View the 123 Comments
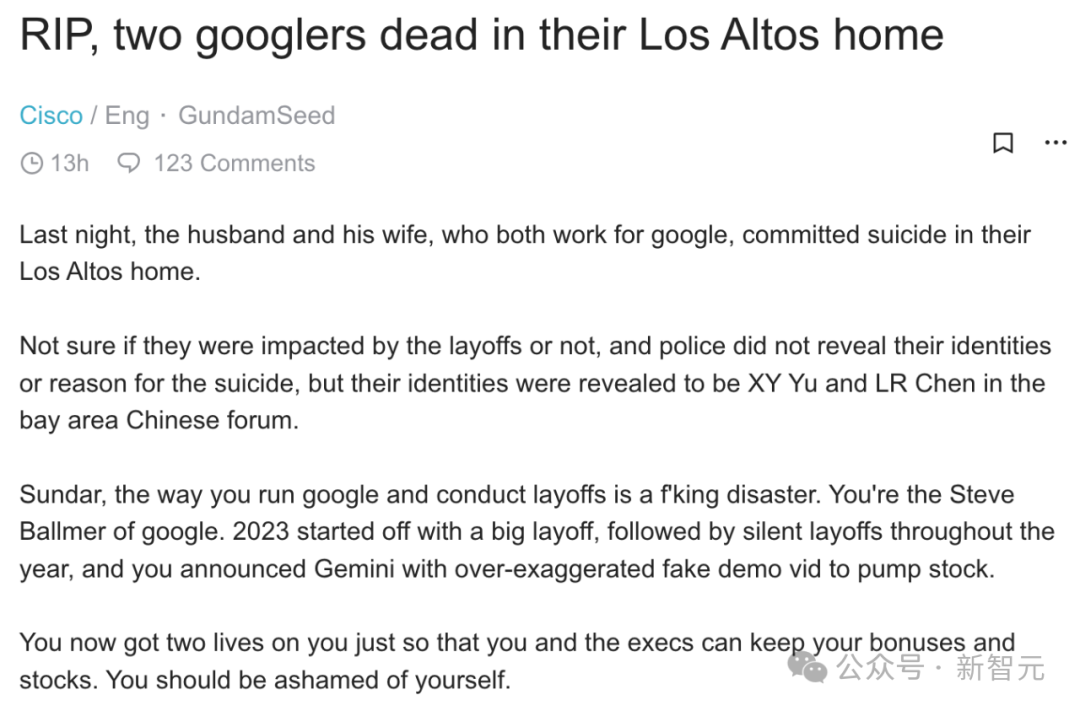Image resolution: width=1080 pixels, height=711 pixels. click(x=234, y=163)
